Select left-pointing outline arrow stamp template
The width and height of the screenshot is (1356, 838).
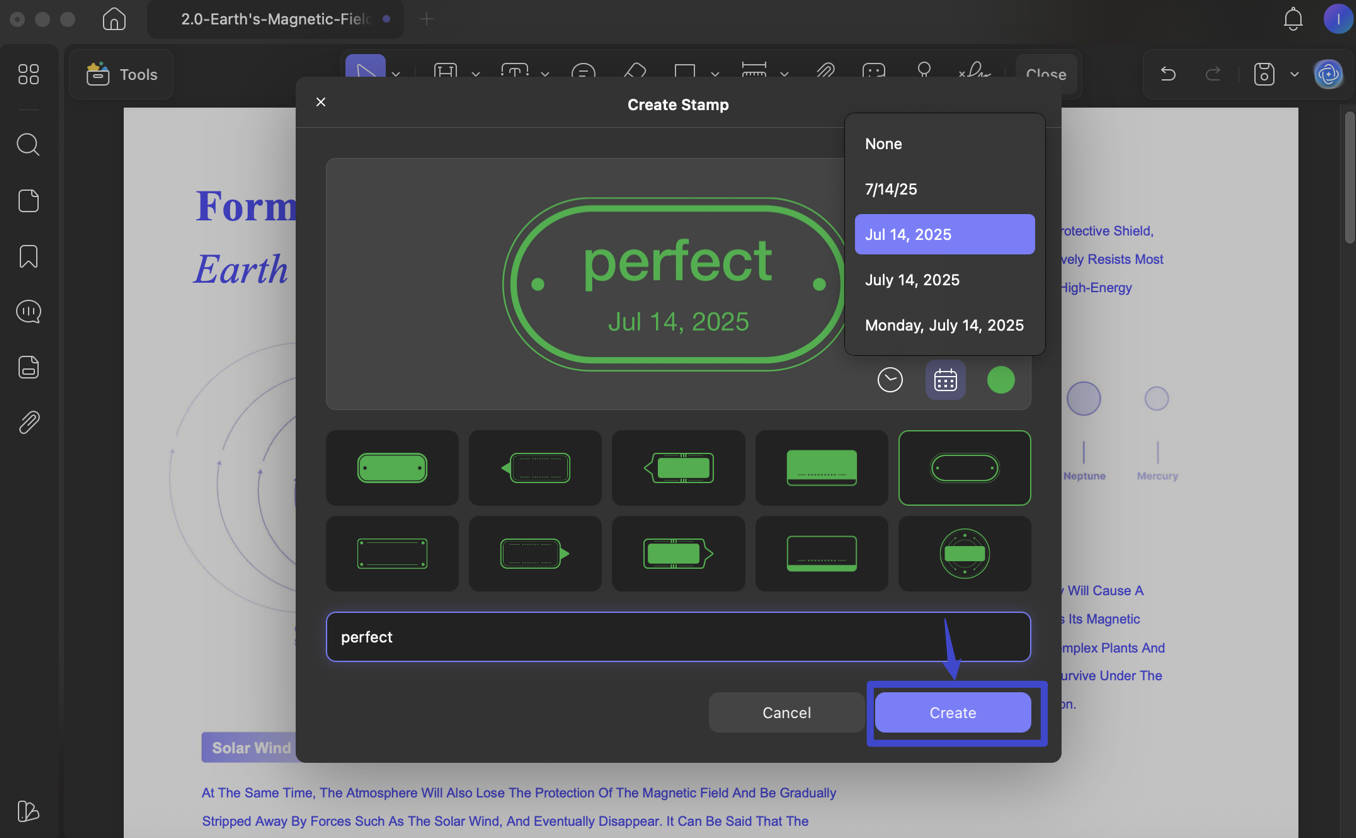pos(535,467)
